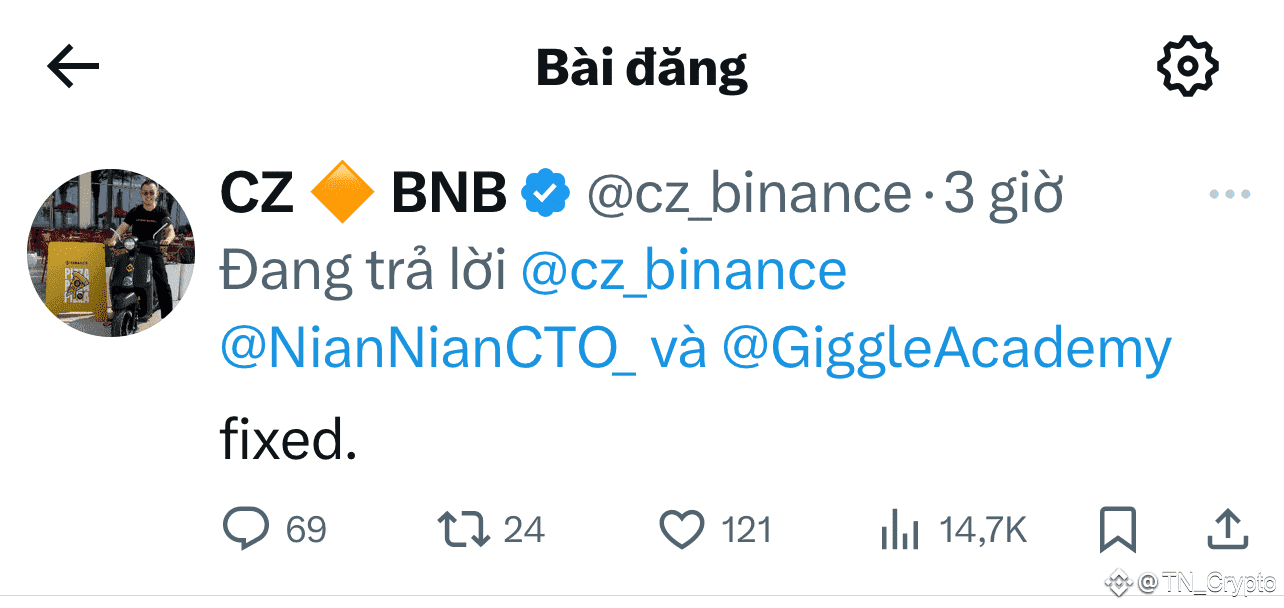1284x608 pixels.
Task: Open post settings gear icon
Action: click(x=1187, y=66)
